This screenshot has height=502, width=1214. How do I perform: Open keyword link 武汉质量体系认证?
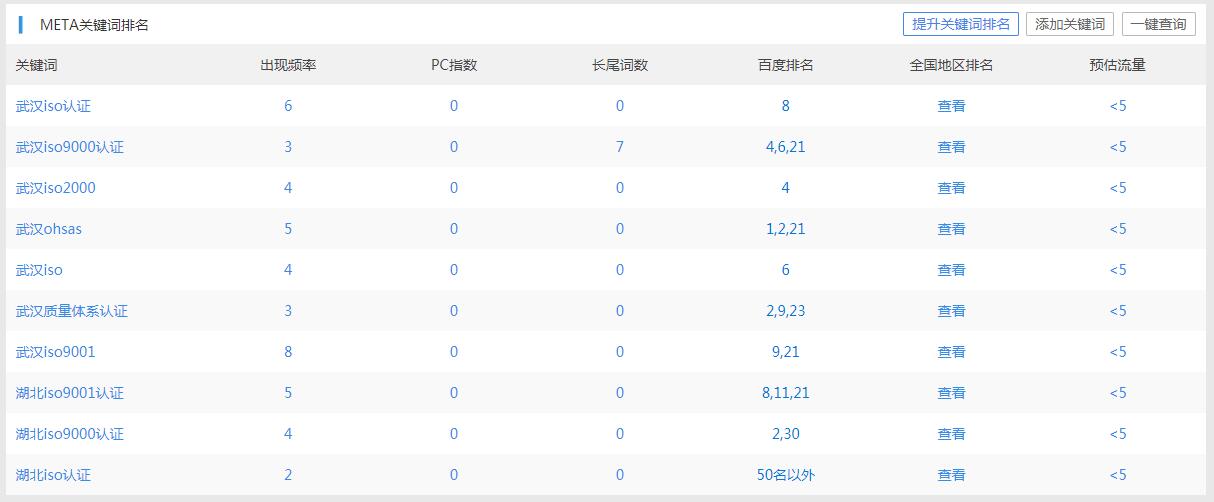[72, 311]
